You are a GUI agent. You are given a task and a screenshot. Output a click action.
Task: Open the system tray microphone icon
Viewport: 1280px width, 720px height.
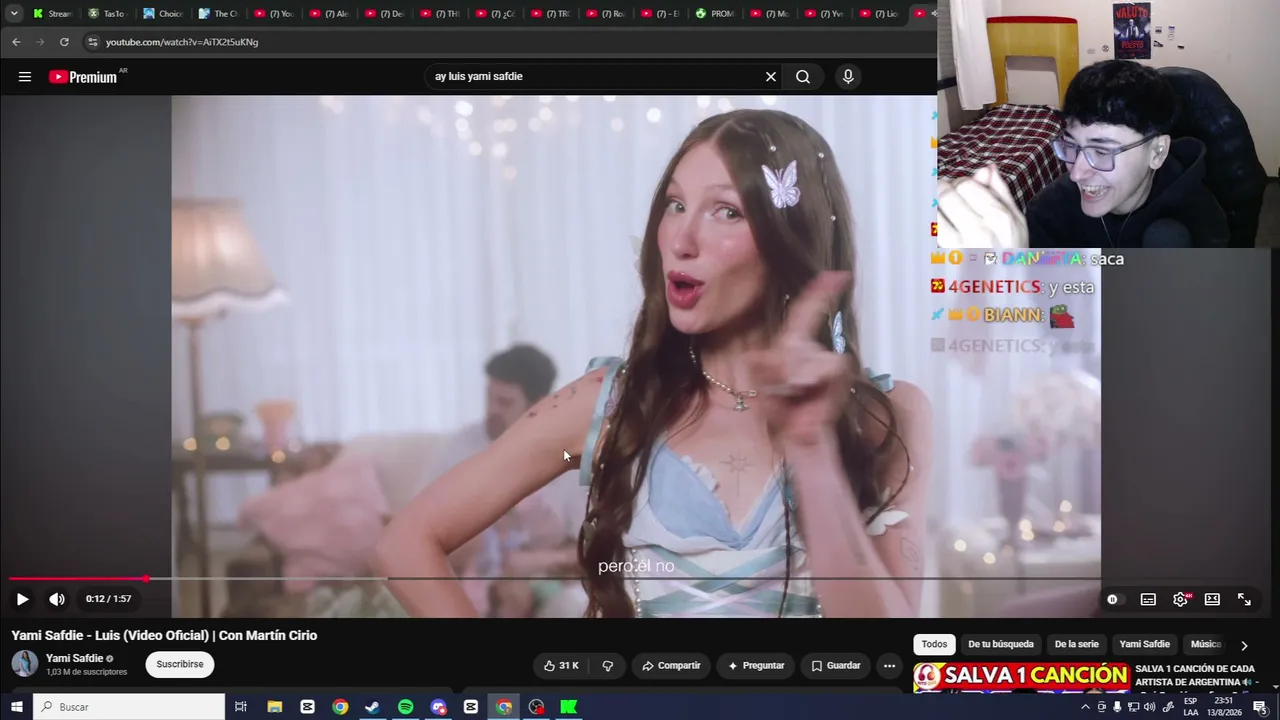(x=1117, y=707)
